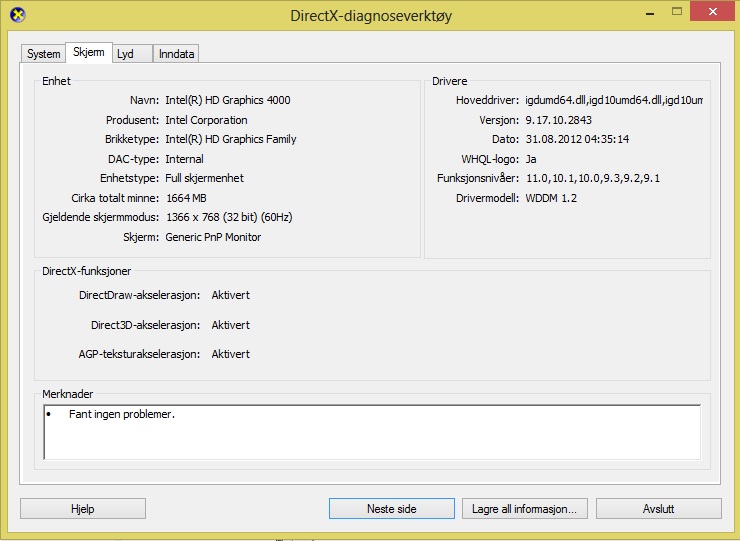This screenshot has height=541, width=740.
Task: Click the Hjelp button
Action: pyautogui.click(x=83, y=508)
